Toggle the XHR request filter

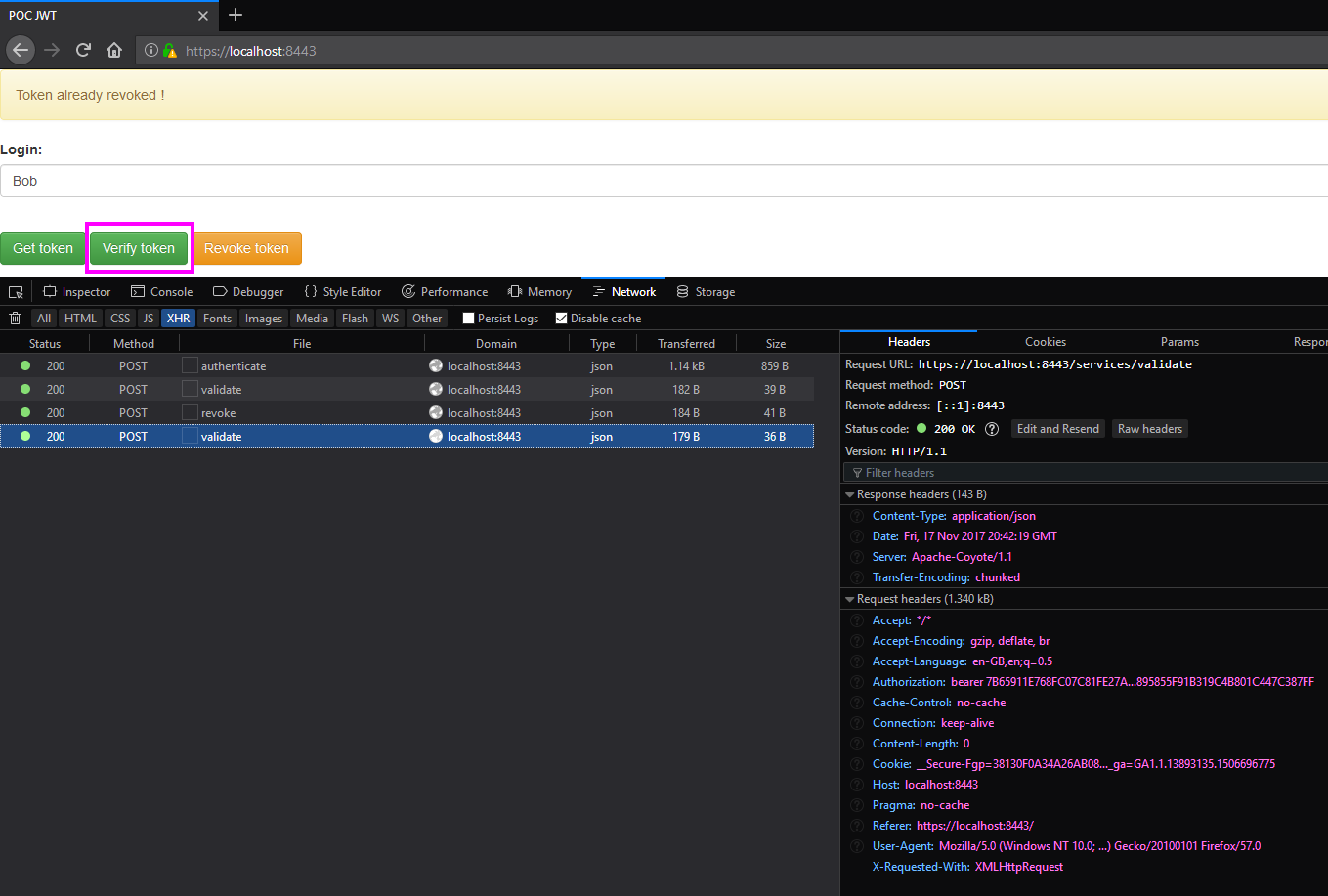tap(179, 319)
